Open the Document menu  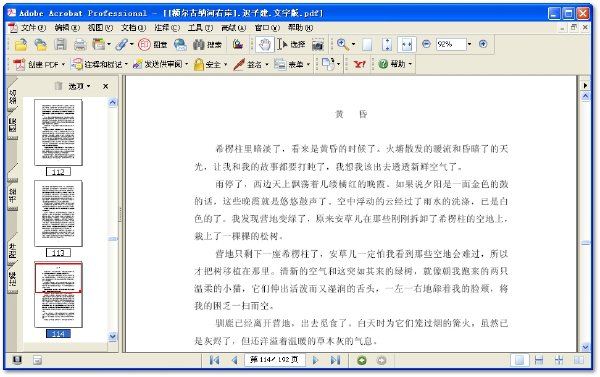[x=134, y=28]
